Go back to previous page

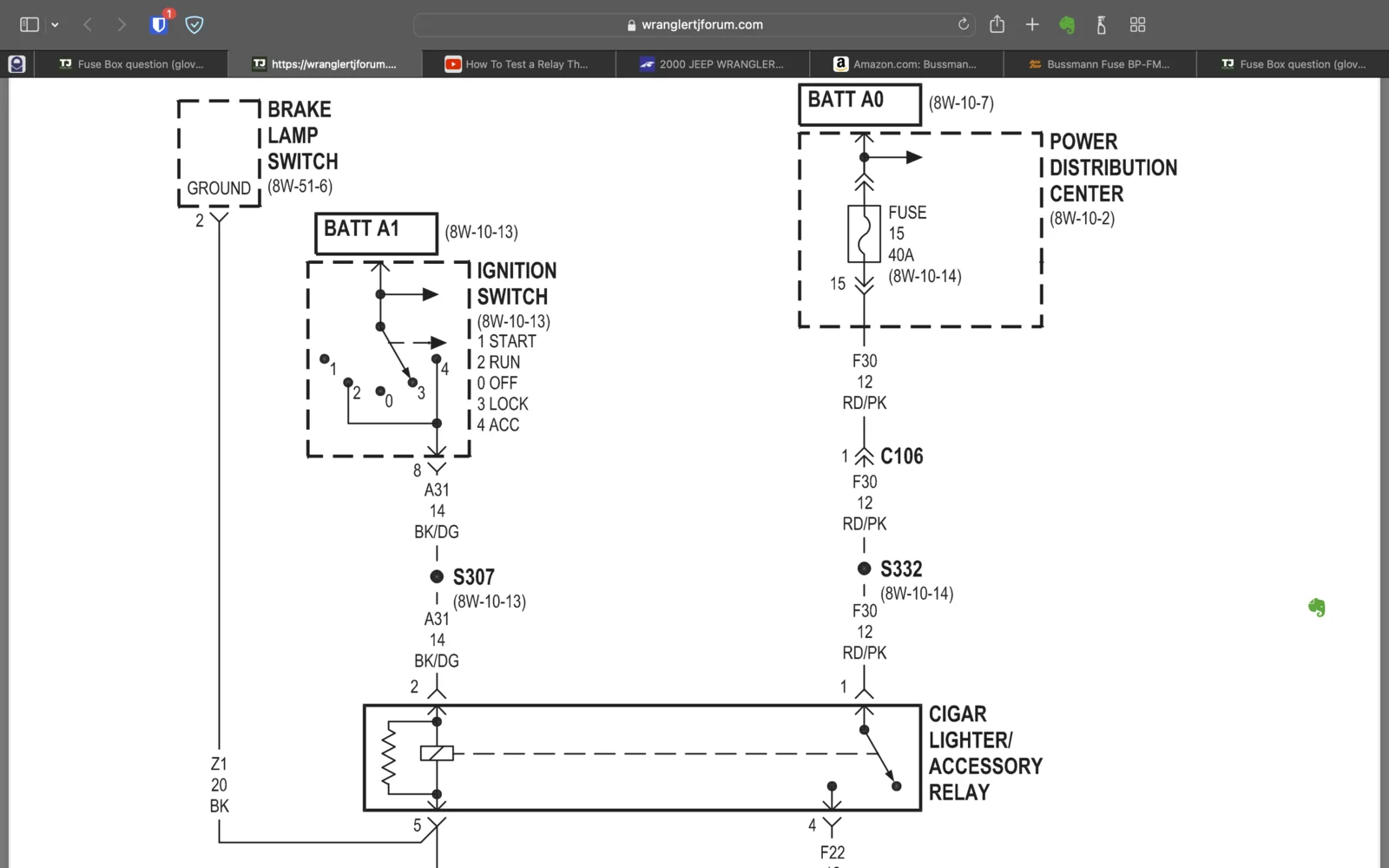88,24
